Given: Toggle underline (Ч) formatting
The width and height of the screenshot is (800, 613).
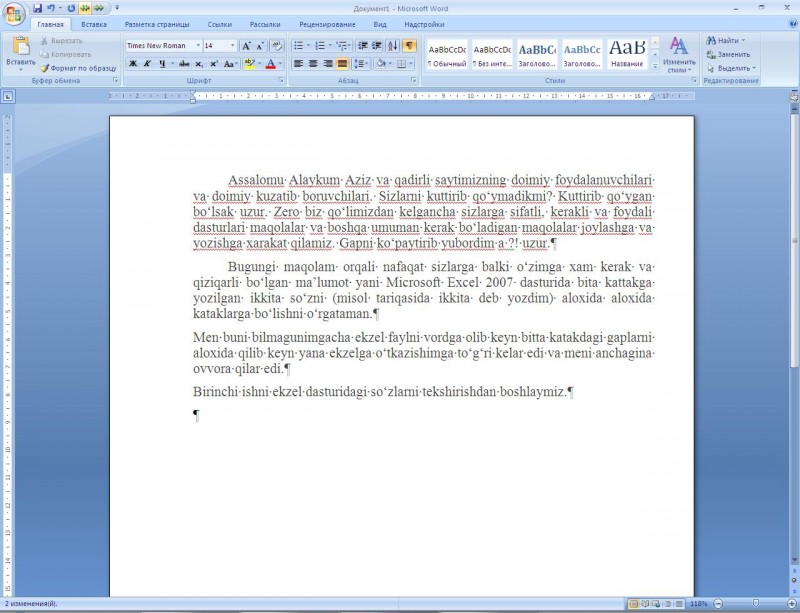Looking at the screenshot, I should (x=162, y=64).
